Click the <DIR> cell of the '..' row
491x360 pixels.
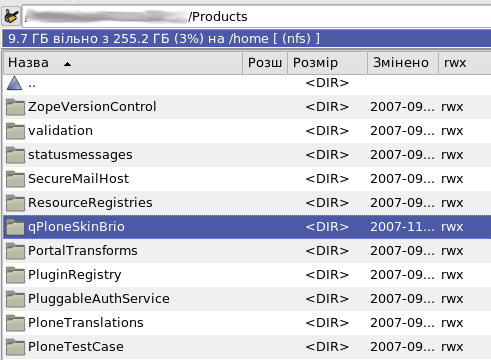[x=327, y=83]
